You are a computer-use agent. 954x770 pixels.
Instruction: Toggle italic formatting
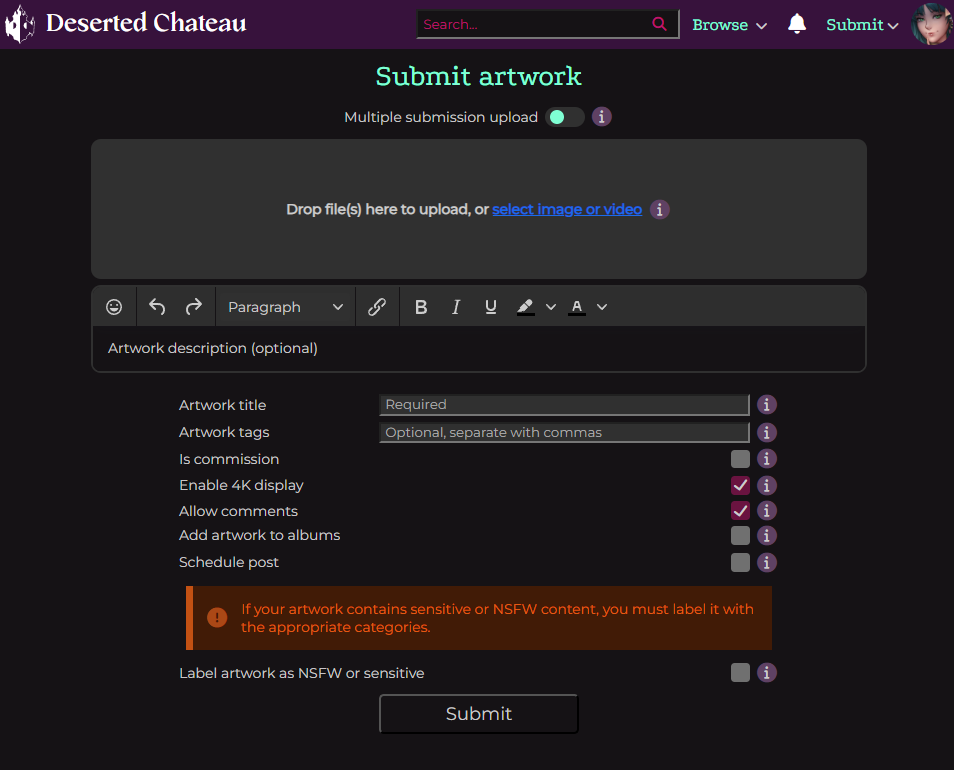pos(456,307)
